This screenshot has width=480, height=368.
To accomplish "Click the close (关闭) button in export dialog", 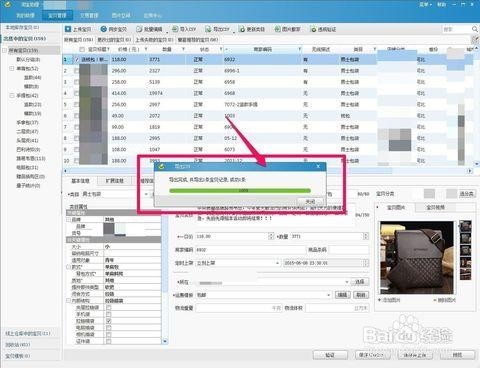I will pyautogui.click(x=310, y=201).
